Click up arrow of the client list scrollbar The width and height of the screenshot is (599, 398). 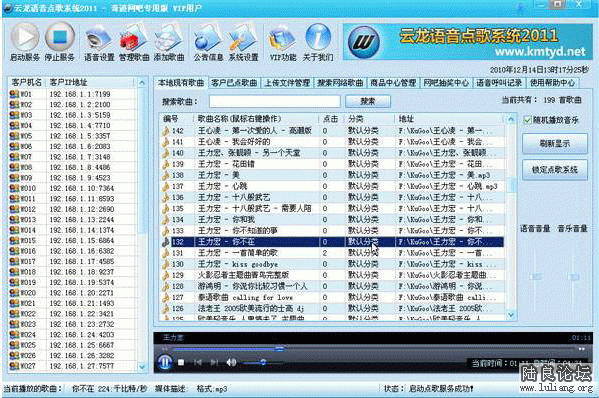point(142,83)
